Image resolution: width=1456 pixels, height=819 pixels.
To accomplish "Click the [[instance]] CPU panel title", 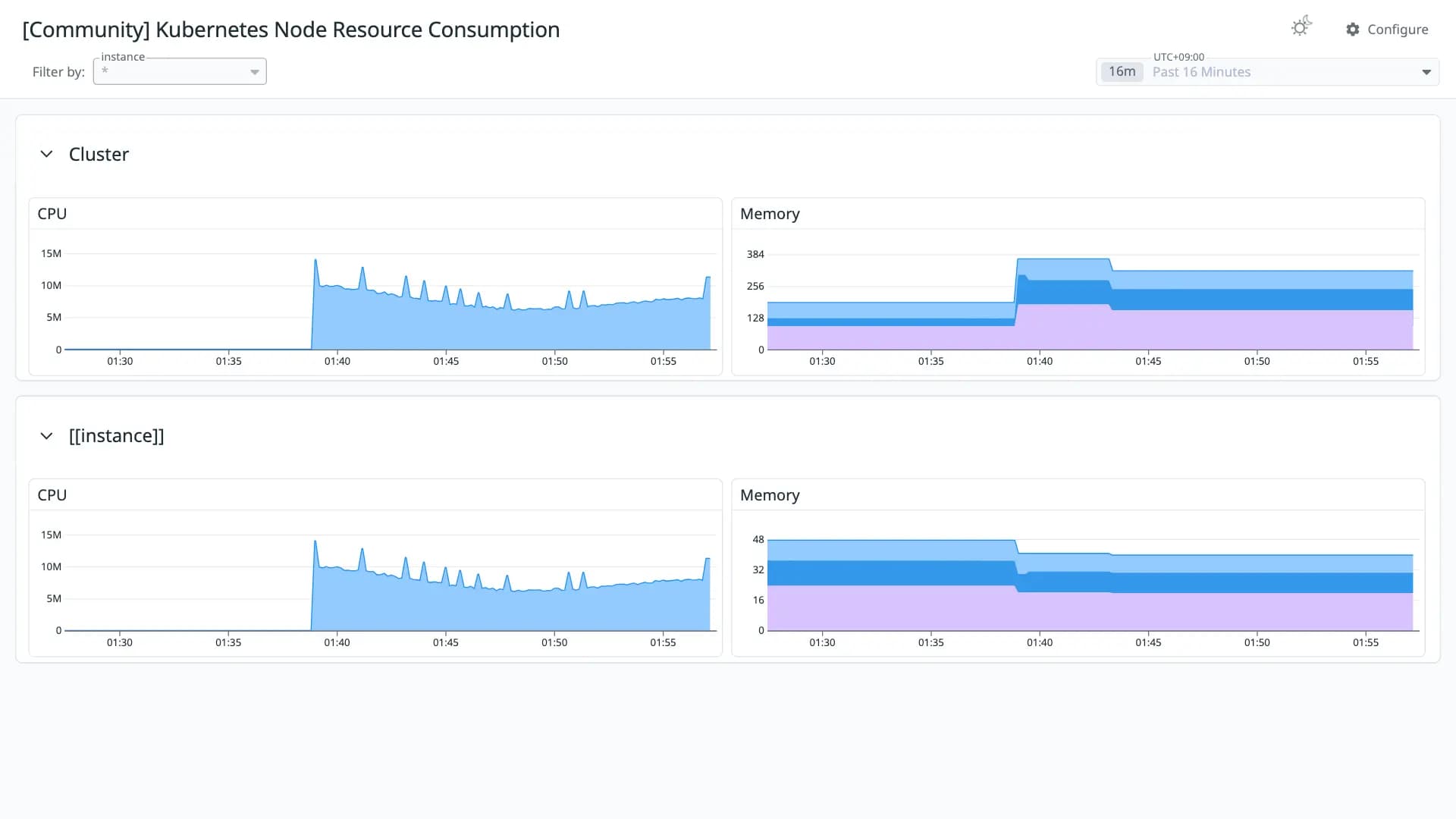I will (x=52, y=495).
